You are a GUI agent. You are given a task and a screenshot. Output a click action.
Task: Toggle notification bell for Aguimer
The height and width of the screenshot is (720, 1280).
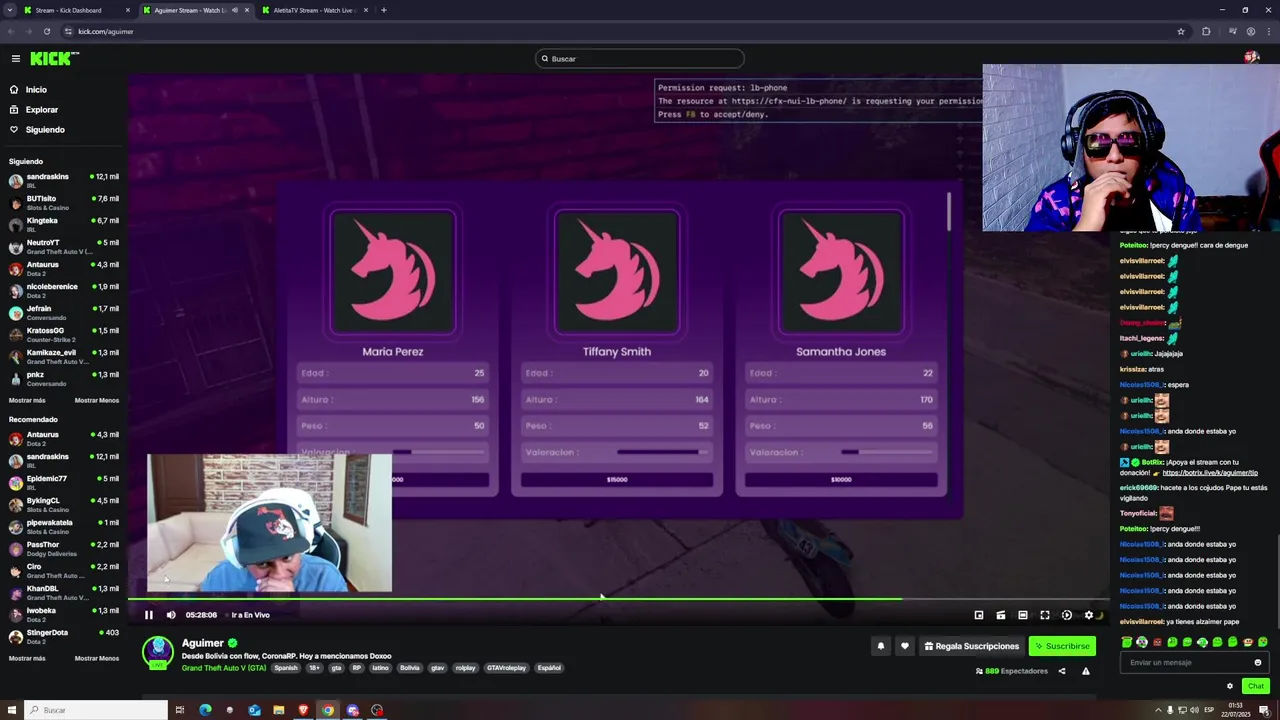coord(881,646)
